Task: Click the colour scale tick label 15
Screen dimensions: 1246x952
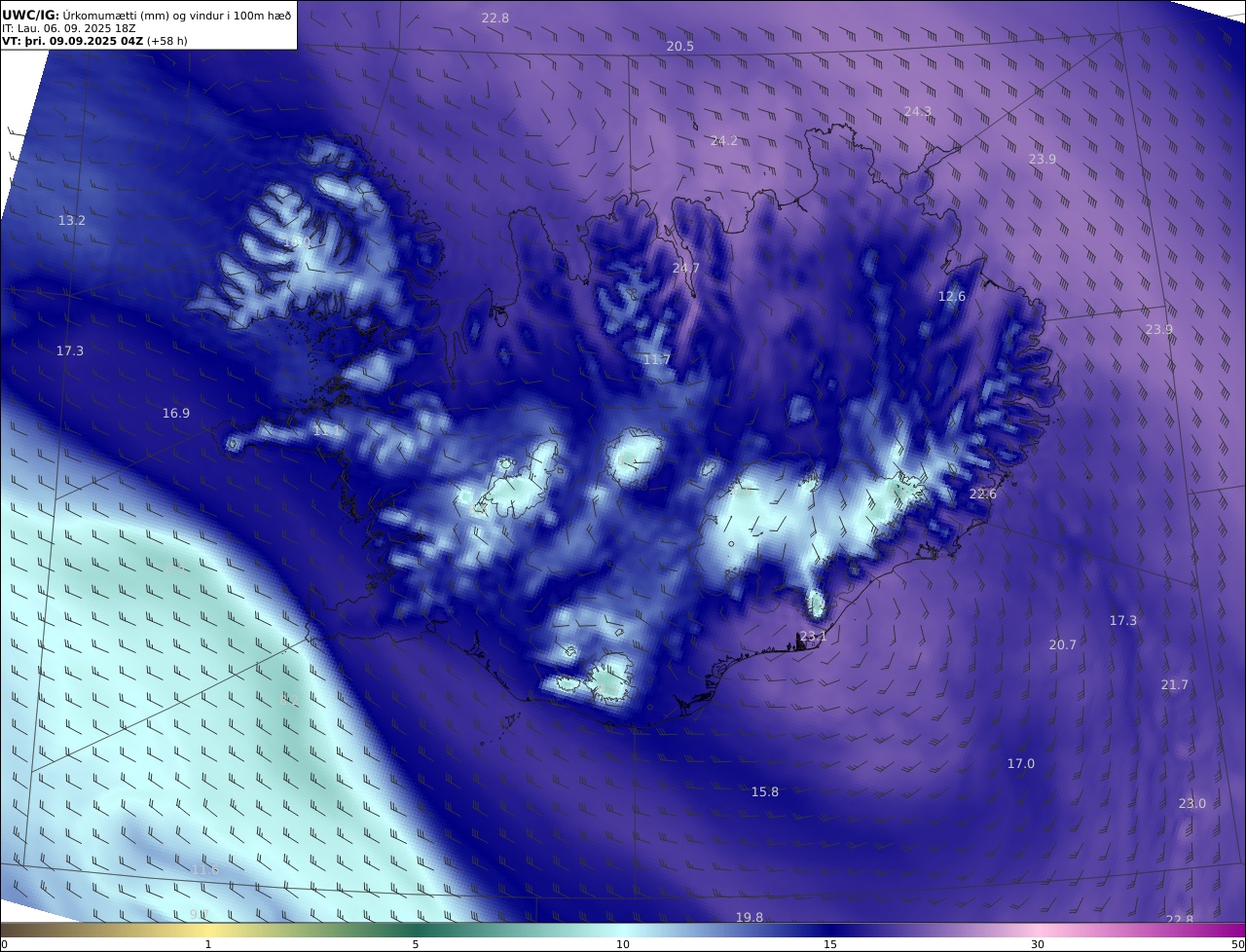Action: [x=830, y=944]
